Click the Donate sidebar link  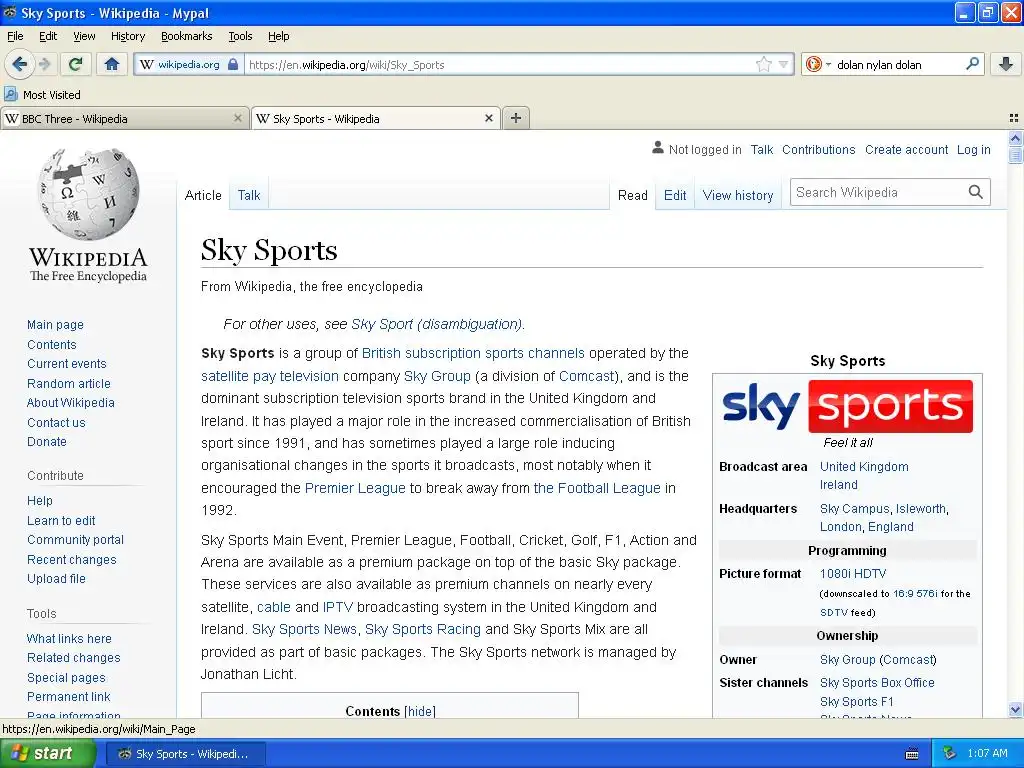point(46,441)
